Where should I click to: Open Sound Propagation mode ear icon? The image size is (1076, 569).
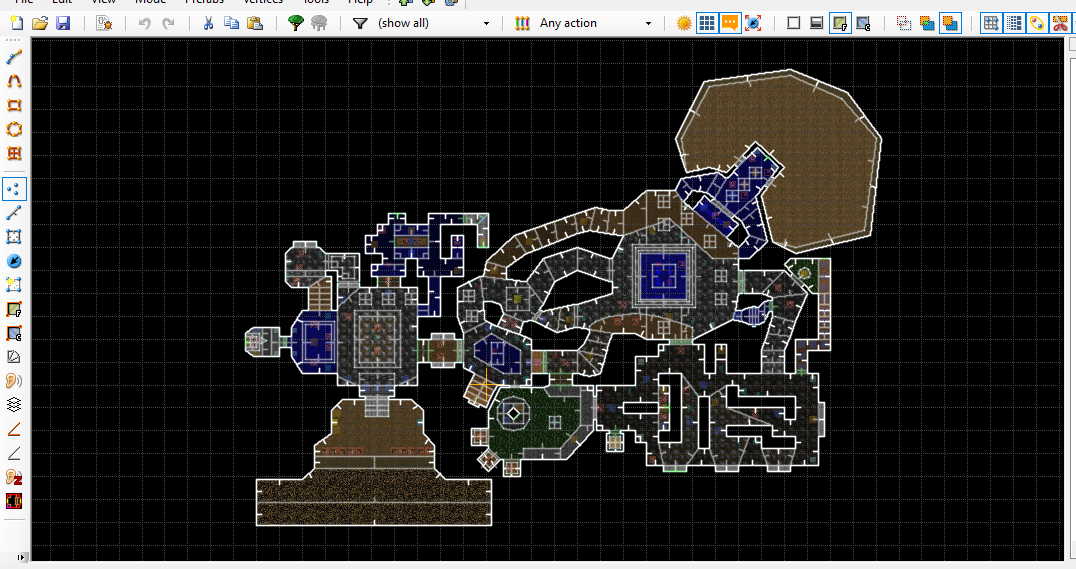tap(14, 381)
